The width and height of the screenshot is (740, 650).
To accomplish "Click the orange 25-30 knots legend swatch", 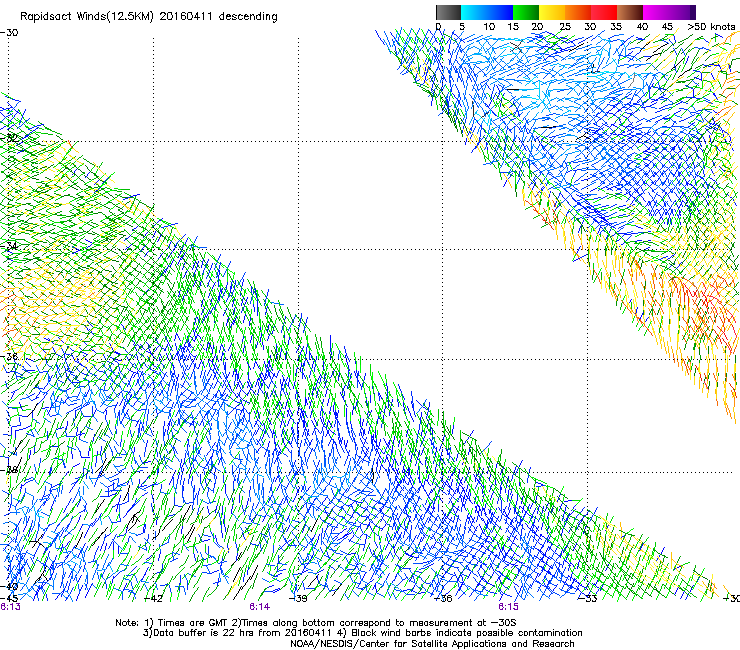I will pos(578,12).
